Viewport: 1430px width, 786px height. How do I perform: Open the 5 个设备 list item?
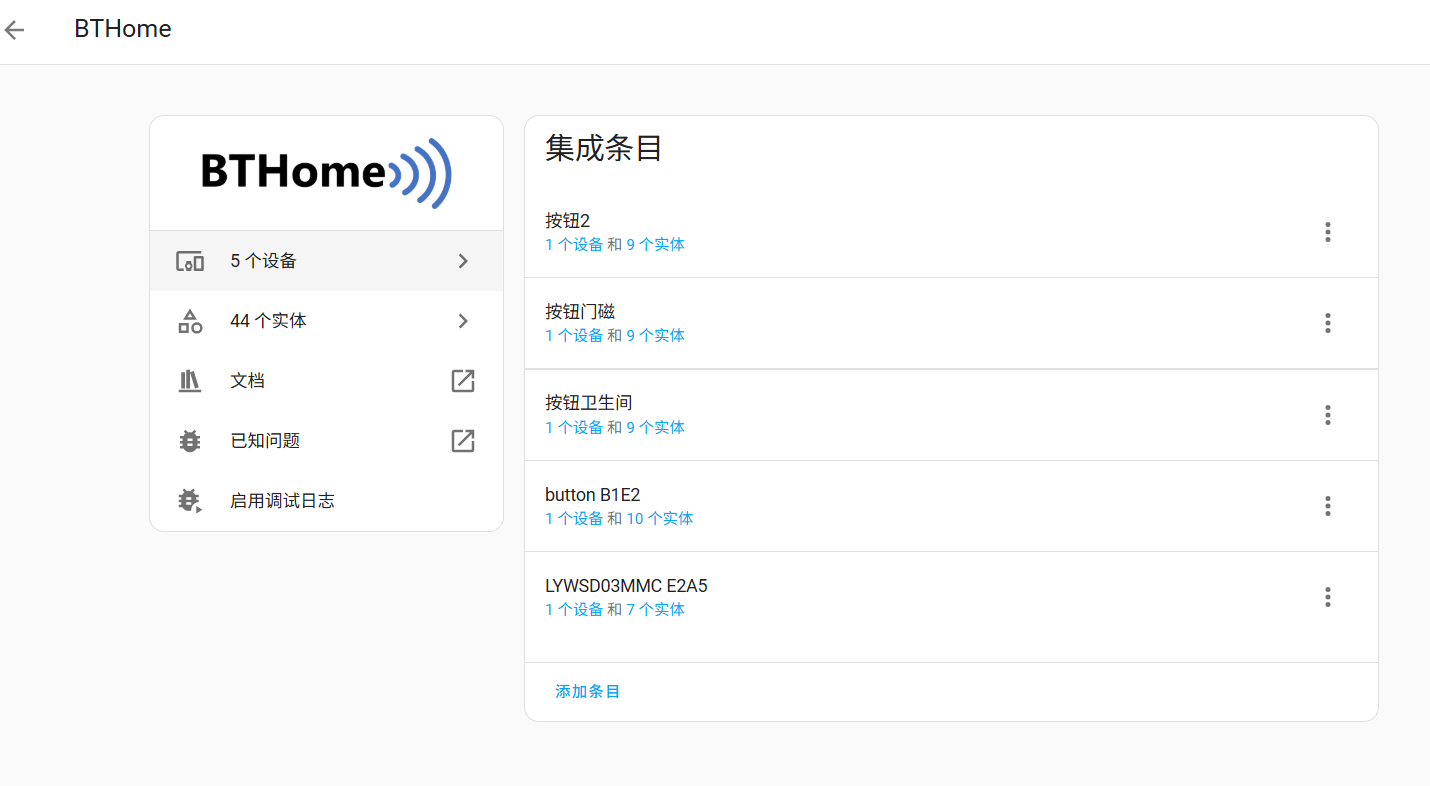pos(326,261)
